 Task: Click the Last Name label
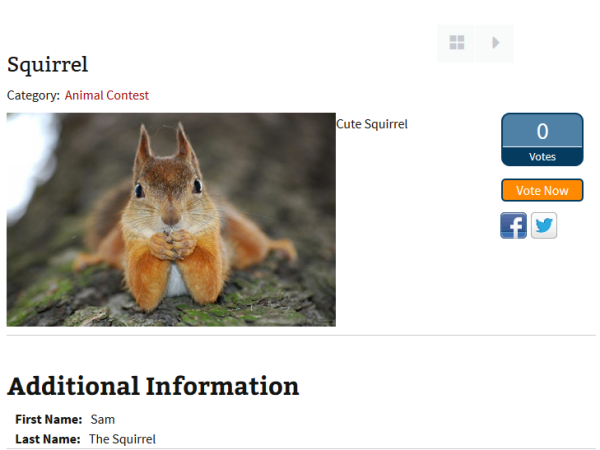[48, 439]
